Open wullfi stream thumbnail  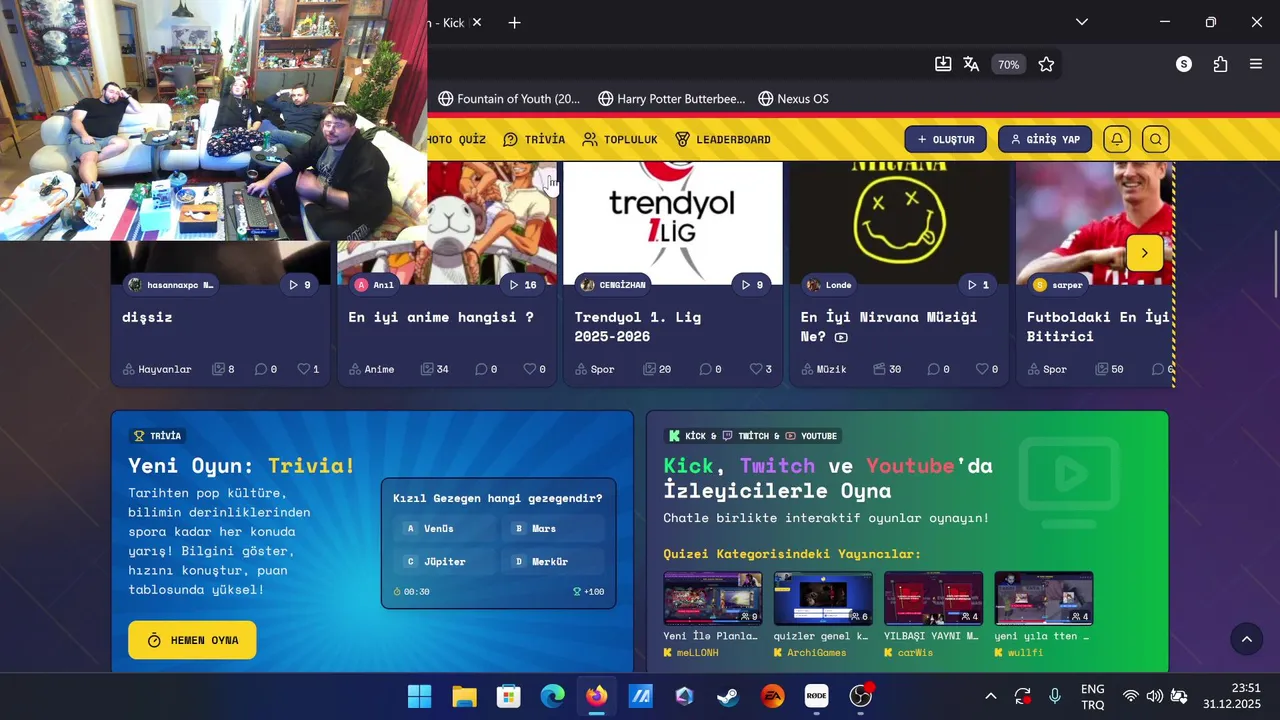point(1043,598)
